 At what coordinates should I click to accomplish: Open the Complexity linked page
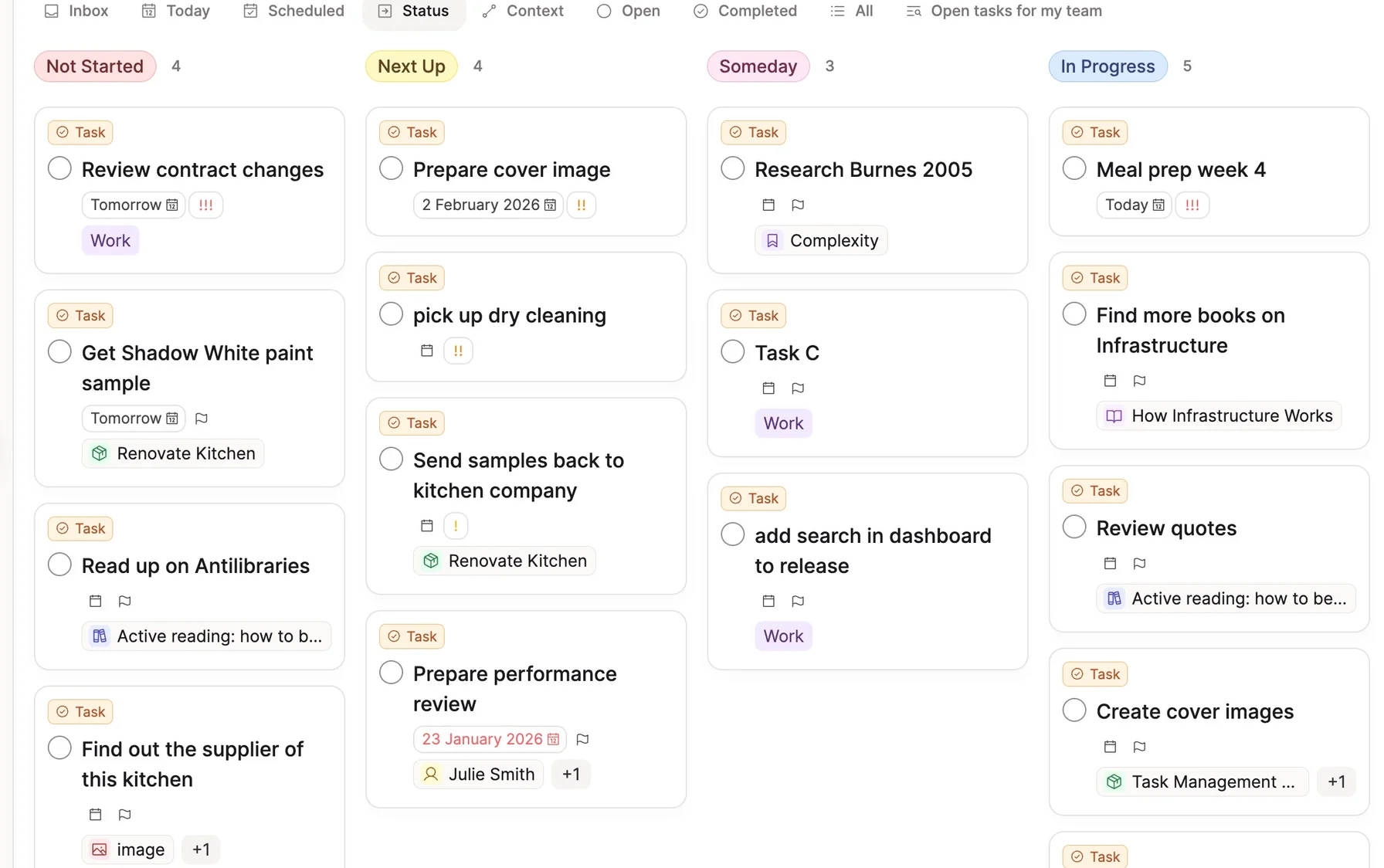[x=821, y=240]
